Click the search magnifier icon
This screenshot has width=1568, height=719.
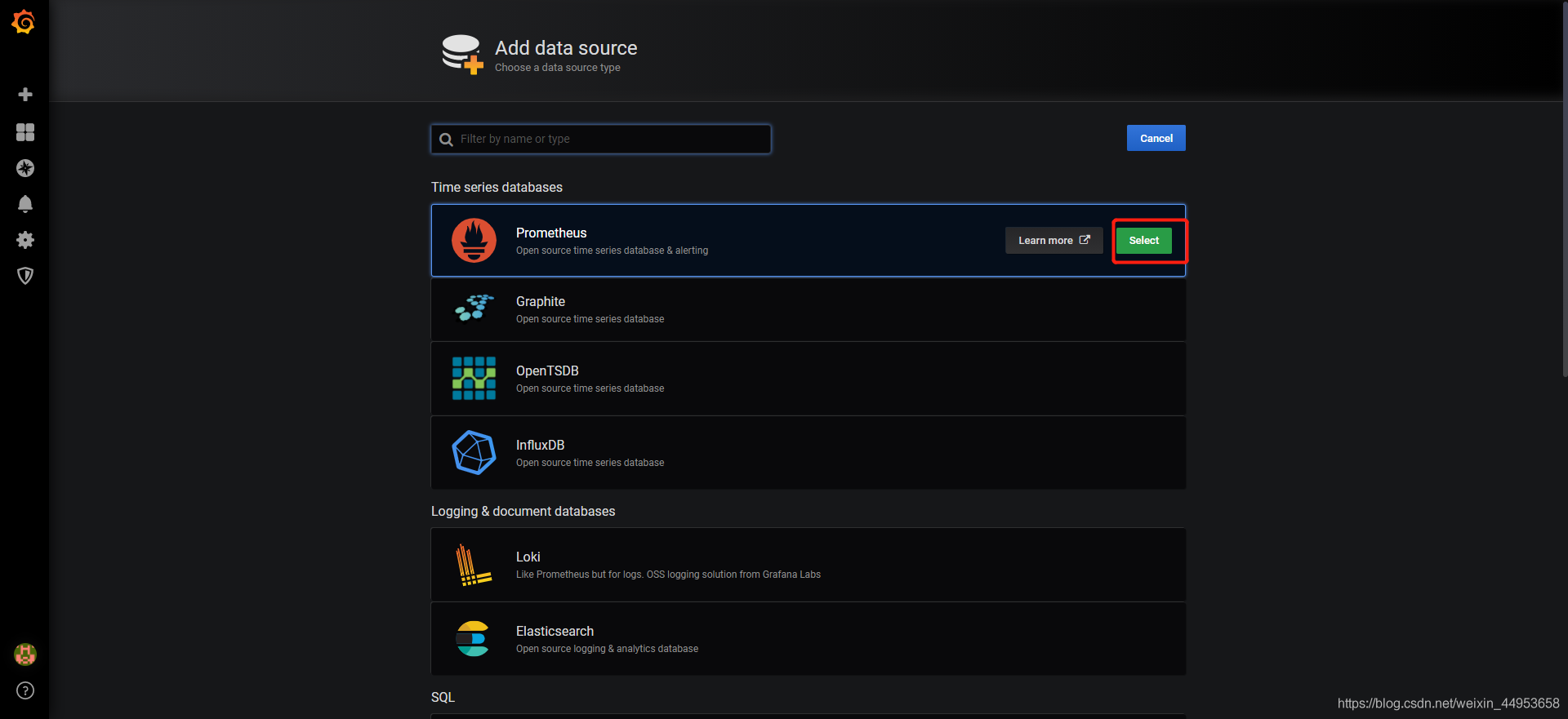pos(446,140)
